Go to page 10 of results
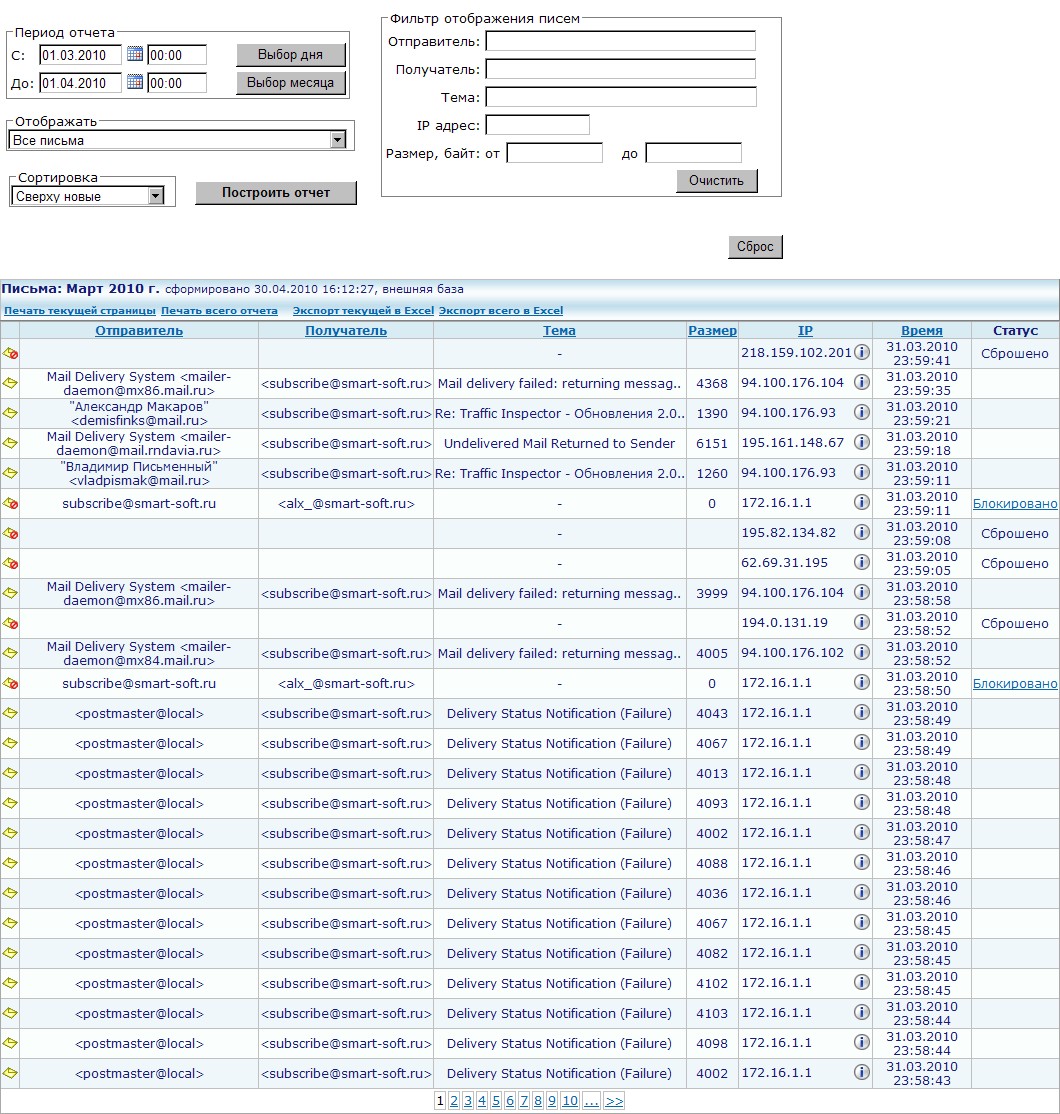This screenshot has height=1114, width=1060. point(570,1101)
